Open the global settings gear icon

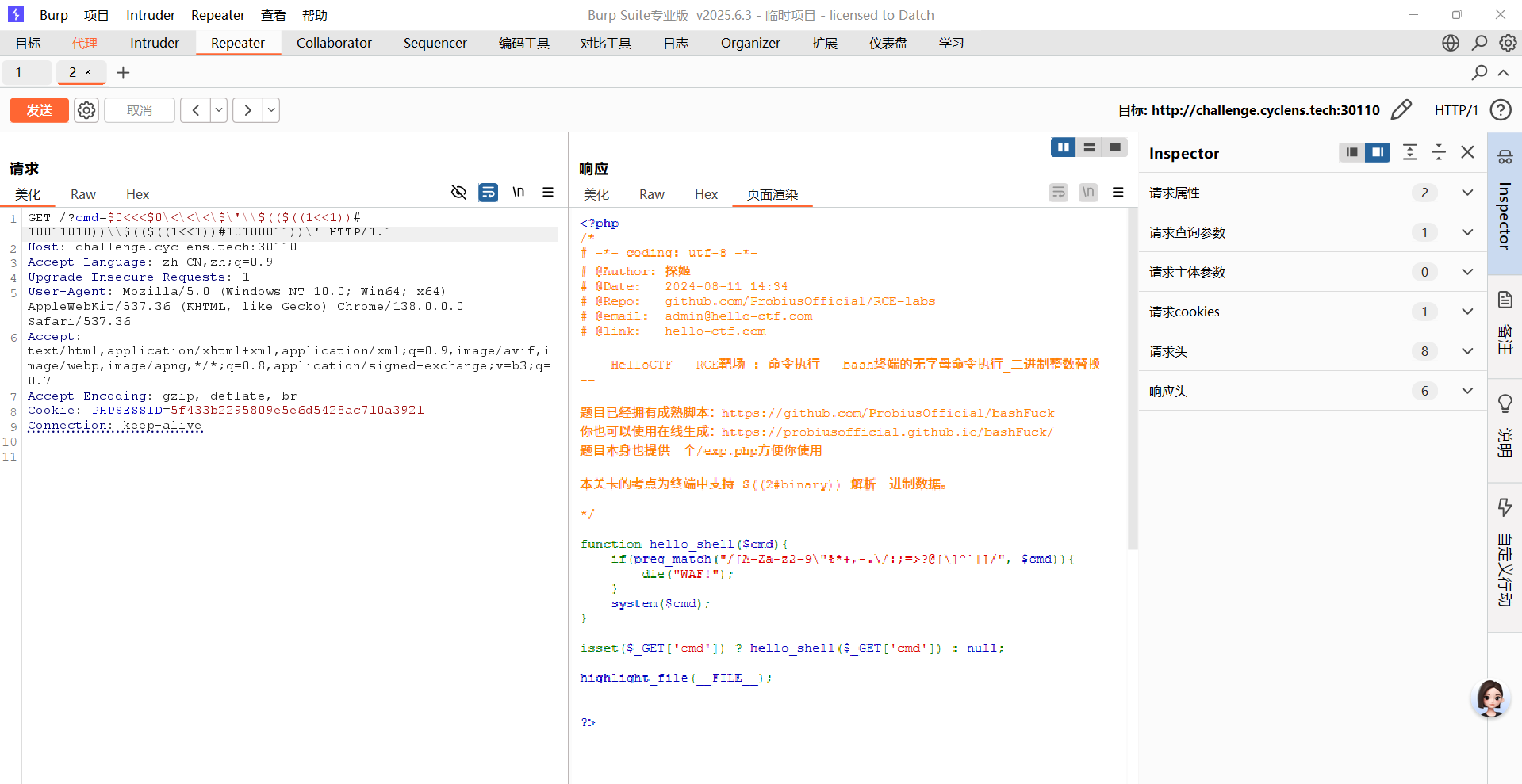pos(1508,43)
